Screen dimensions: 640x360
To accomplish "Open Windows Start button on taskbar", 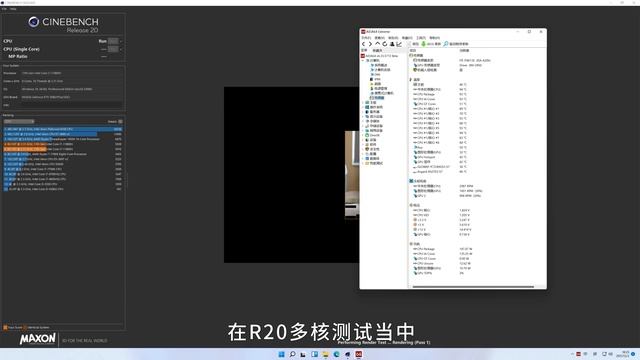I will (281, 354).
